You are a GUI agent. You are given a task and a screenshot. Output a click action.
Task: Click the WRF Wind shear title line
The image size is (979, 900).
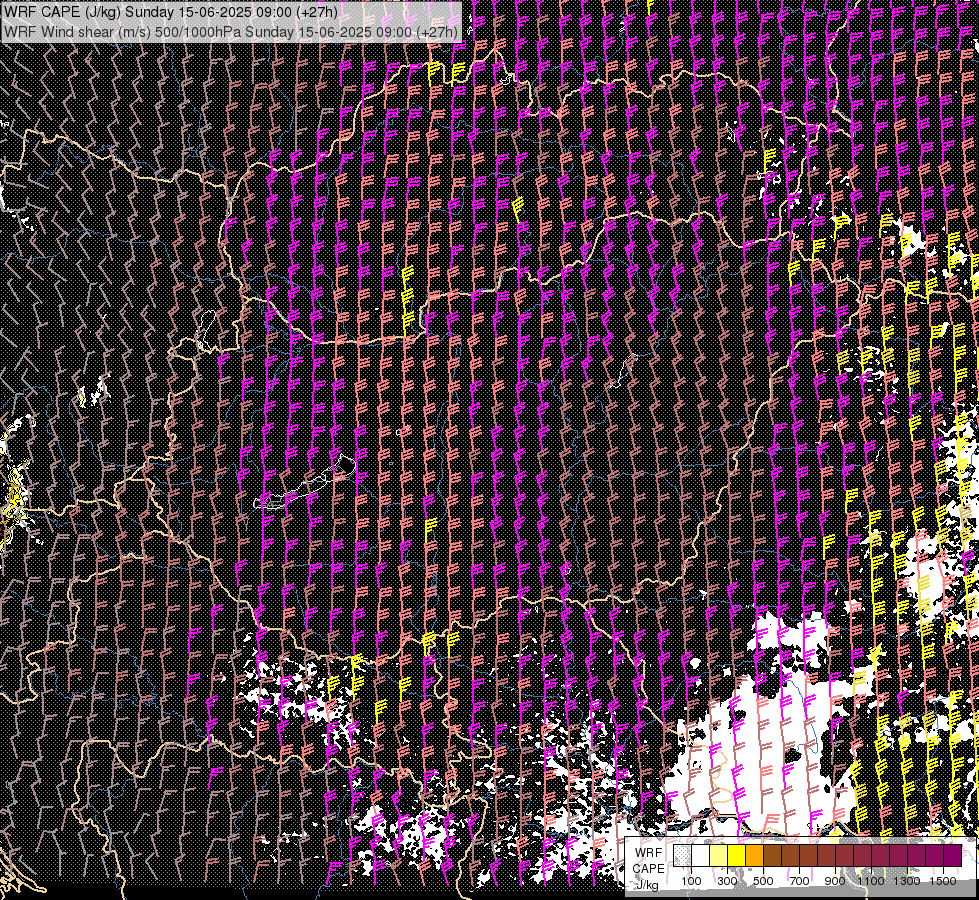(231, 31)
